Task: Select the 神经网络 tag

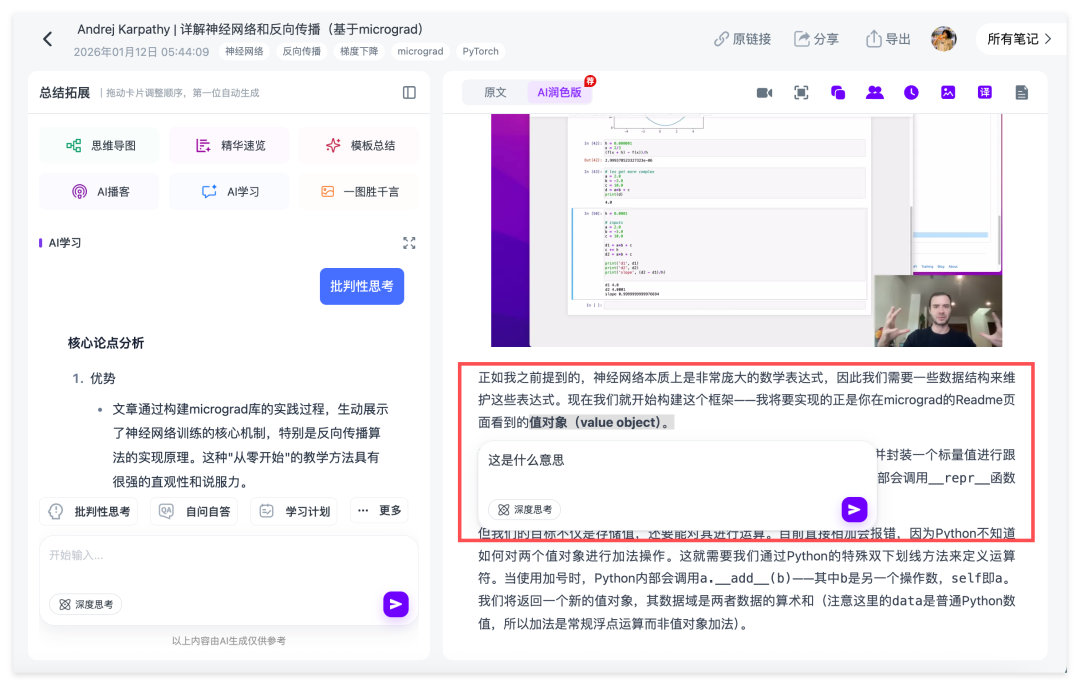Action: pos(245,52)
